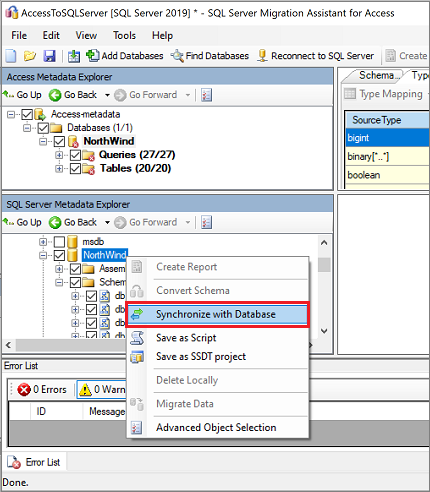Collapse the NorthWind node in SQL Server explorer
Image resolution: width=430 pixels, height=492 pixels.
point(43,256)
